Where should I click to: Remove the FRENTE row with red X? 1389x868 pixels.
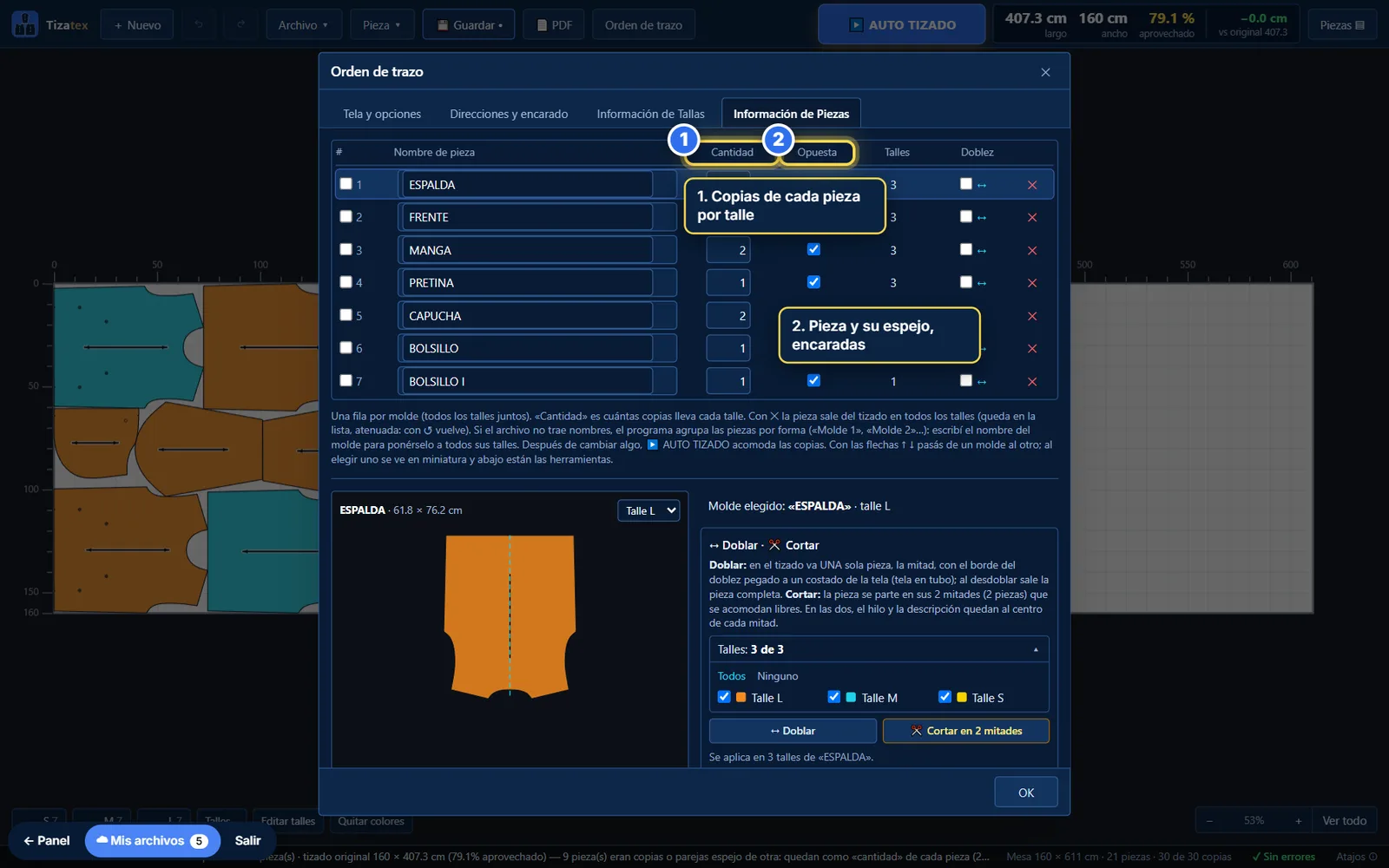pos(1032,218)
